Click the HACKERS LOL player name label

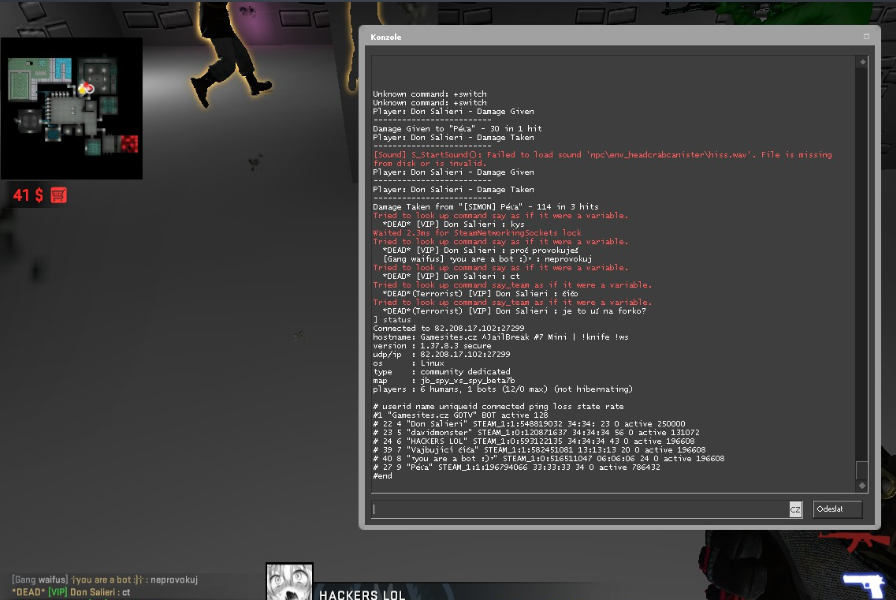361,594
